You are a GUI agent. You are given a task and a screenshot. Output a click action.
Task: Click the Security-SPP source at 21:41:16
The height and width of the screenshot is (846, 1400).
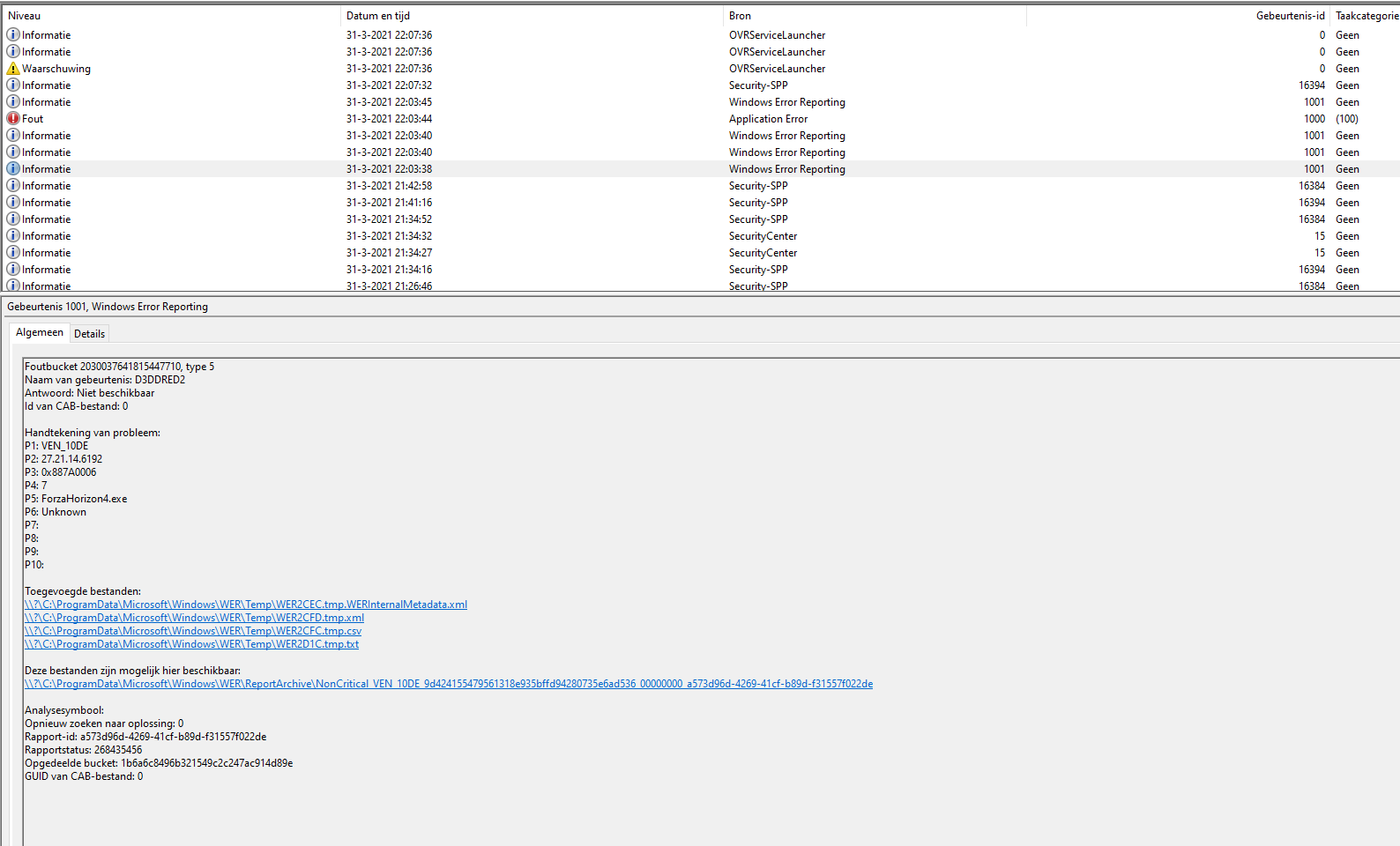tap(758, 203)
